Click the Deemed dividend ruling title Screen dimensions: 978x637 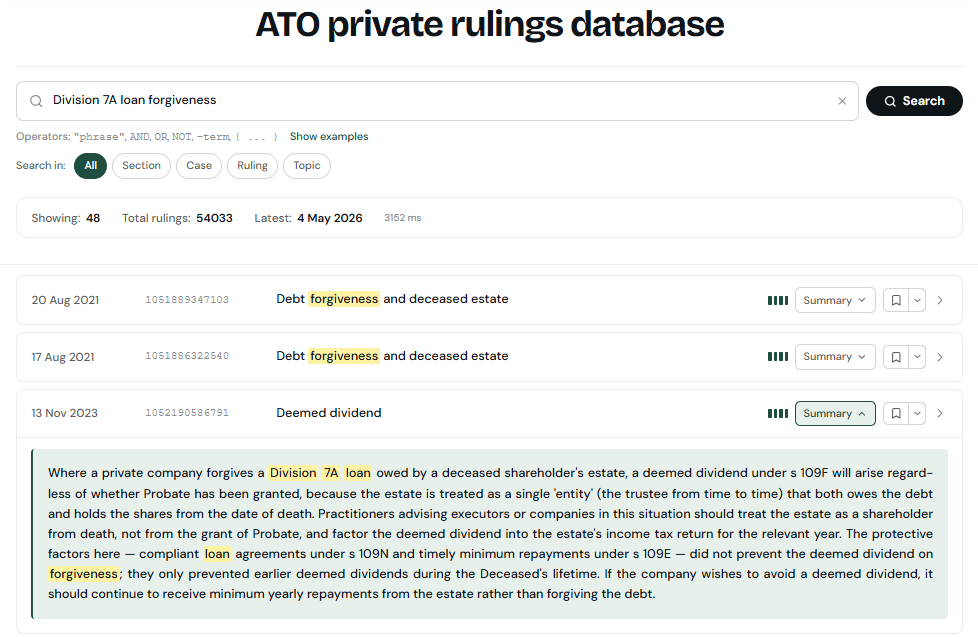329,413
